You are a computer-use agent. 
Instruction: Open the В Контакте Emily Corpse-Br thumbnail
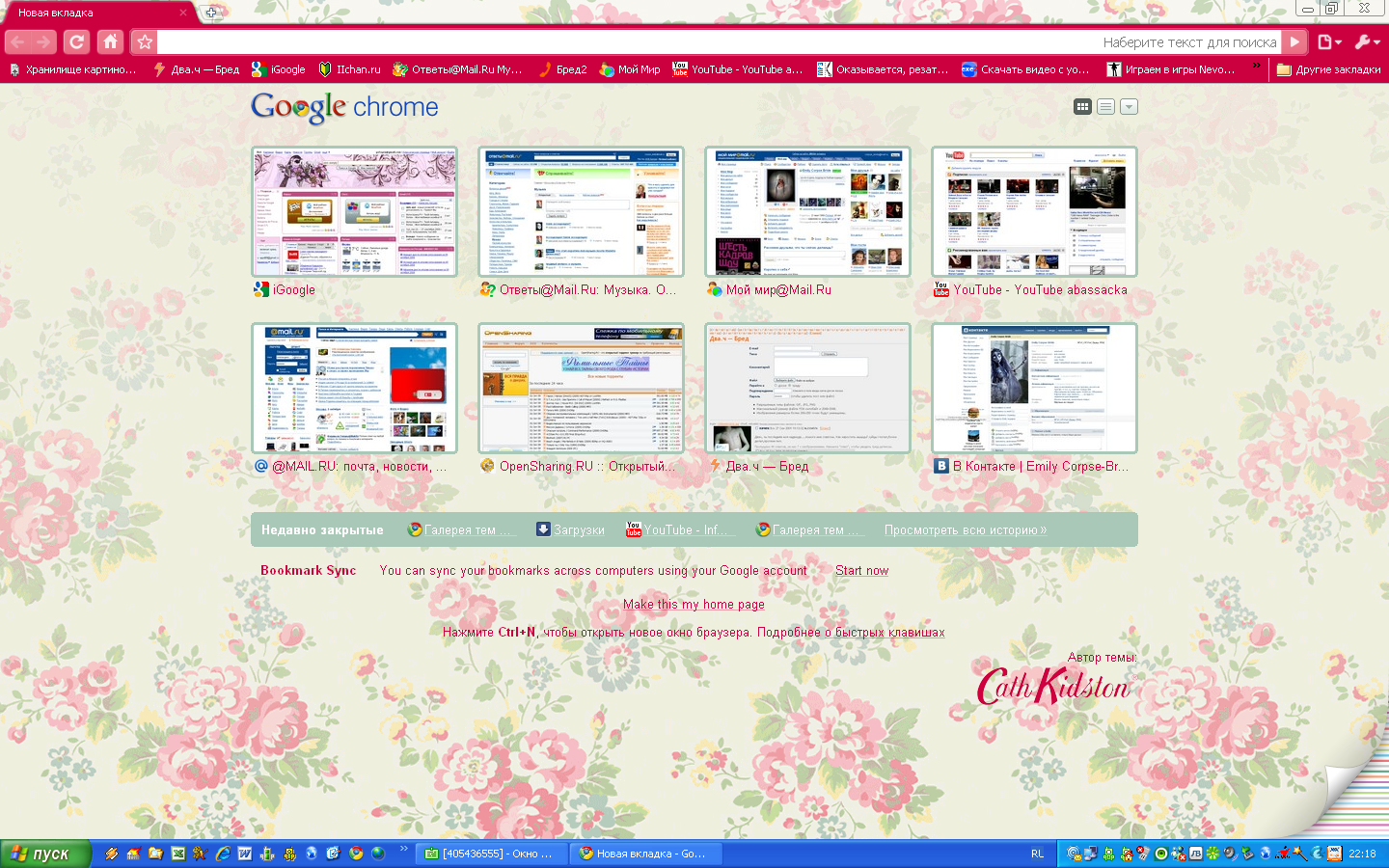click(1034, 388)
